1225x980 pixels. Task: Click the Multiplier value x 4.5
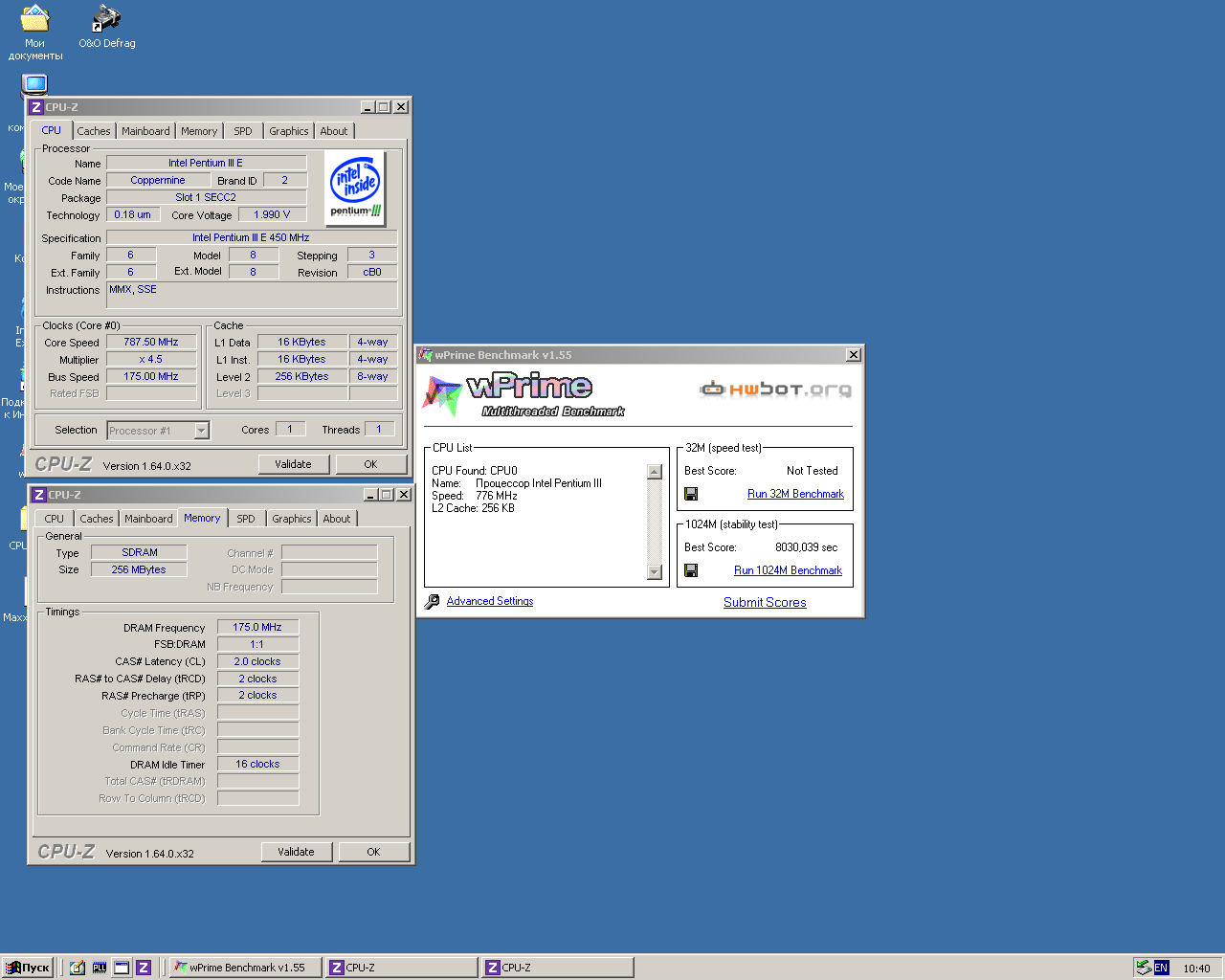pos(151,360)
